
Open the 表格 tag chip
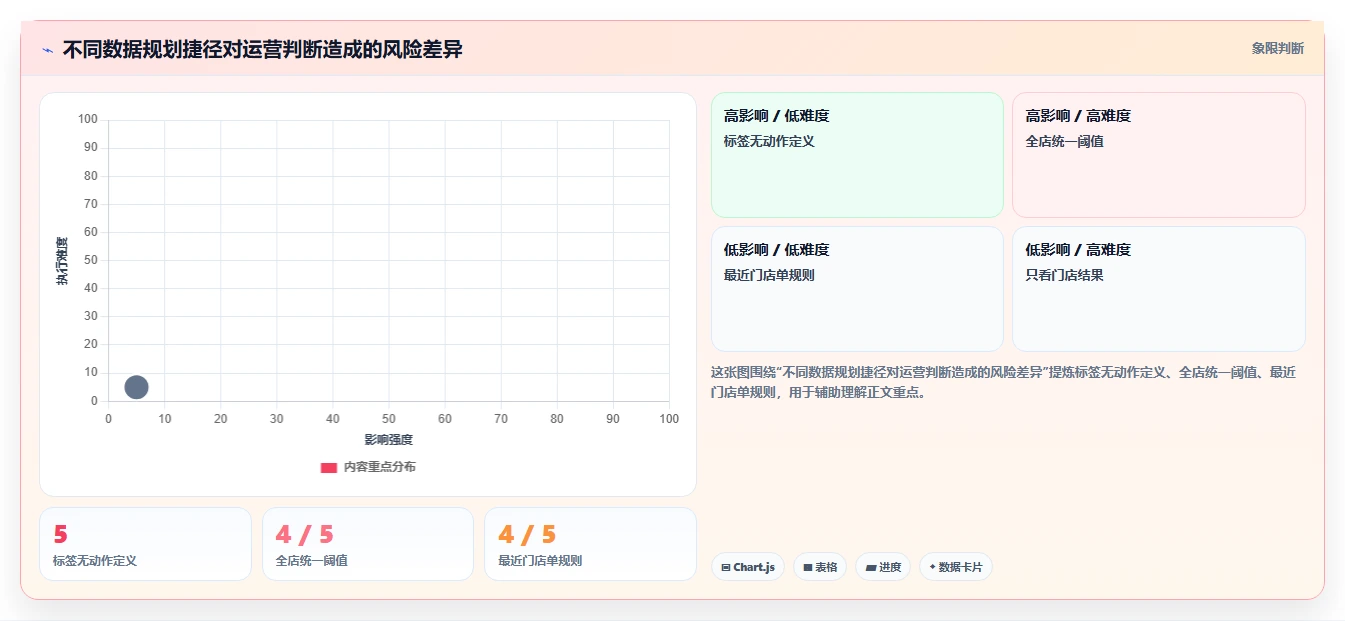[820, 567]
